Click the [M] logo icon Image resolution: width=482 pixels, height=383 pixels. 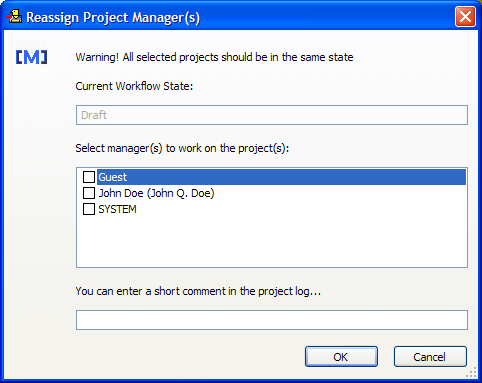point(32,57)
